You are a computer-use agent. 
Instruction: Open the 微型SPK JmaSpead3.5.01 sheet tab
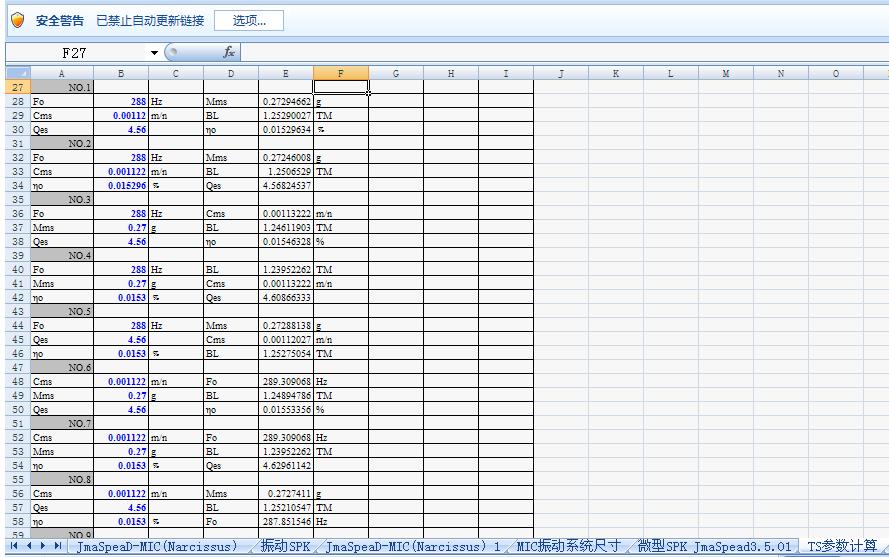coord(714,546)
